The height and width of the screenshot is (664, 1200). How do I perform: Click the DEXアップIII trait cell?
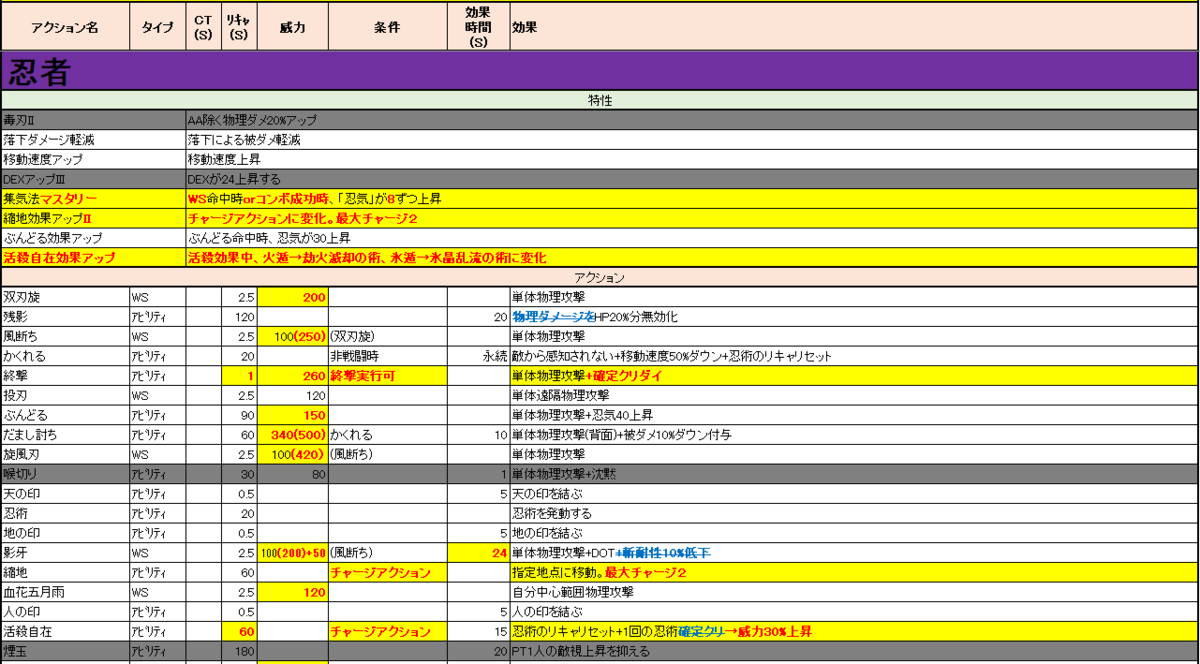(93, 179)
